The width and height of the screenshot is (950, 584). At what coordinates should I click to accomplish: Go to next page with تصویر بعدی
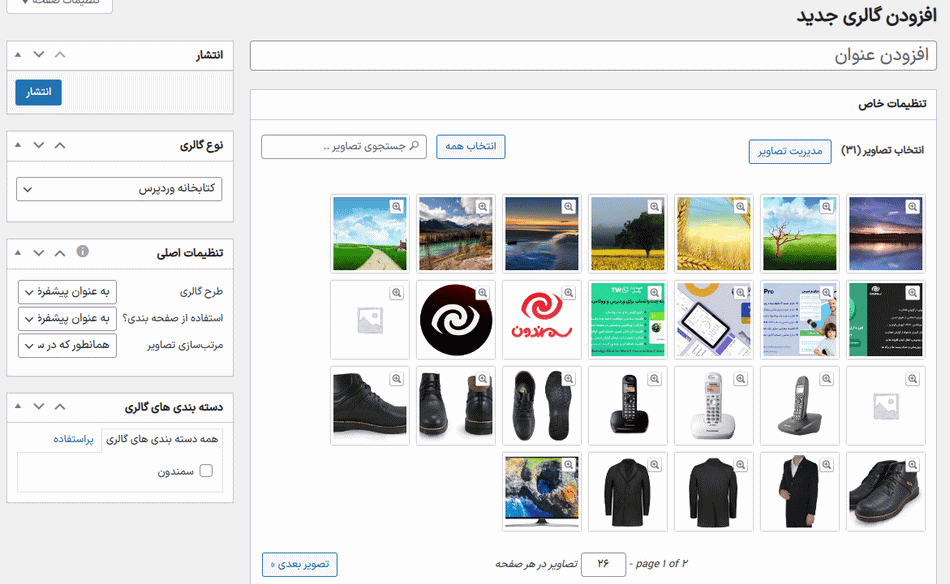tap(300, 565)
